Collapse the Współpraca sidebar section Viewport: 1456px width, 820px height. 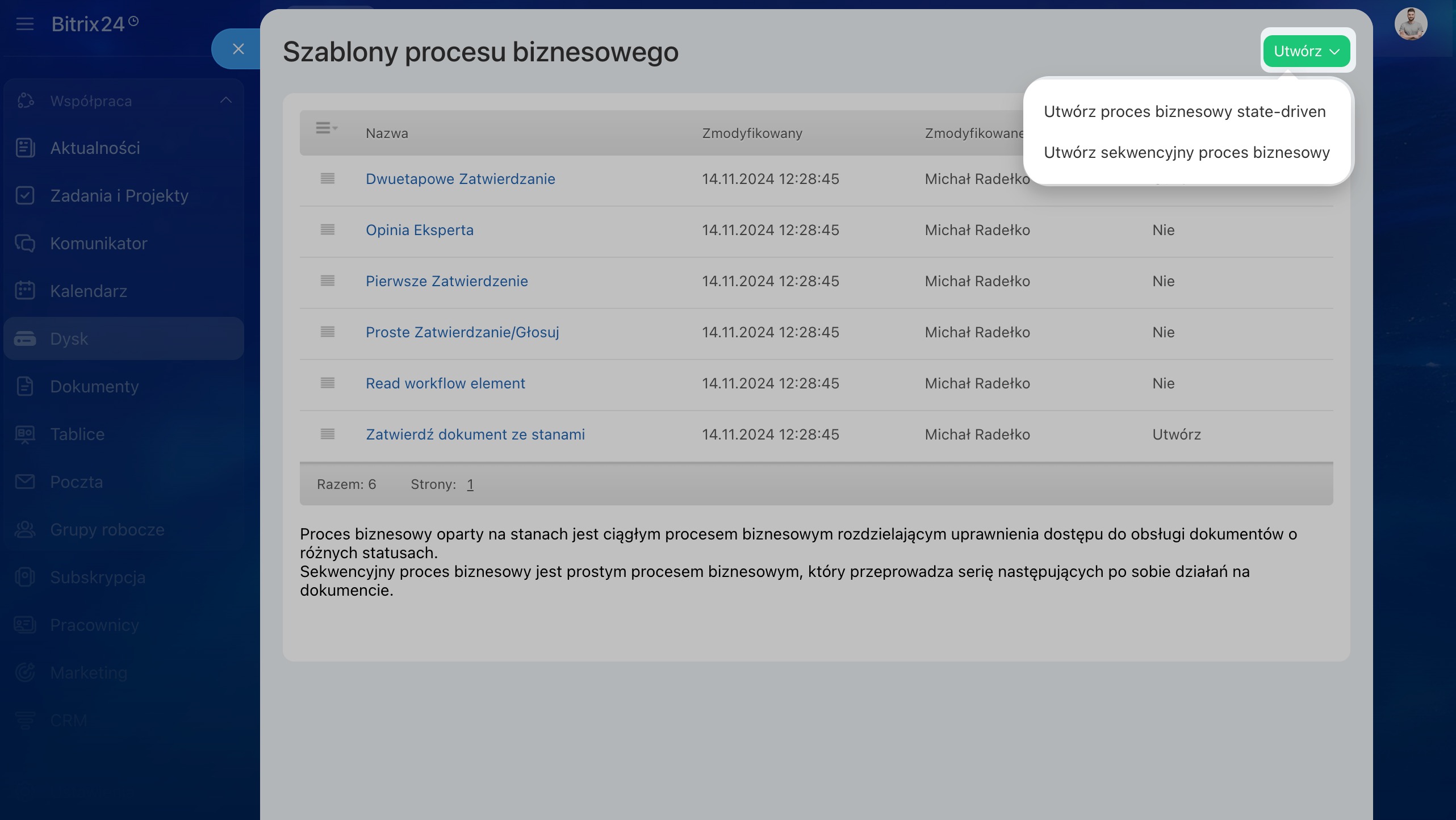tap(225, 101)
